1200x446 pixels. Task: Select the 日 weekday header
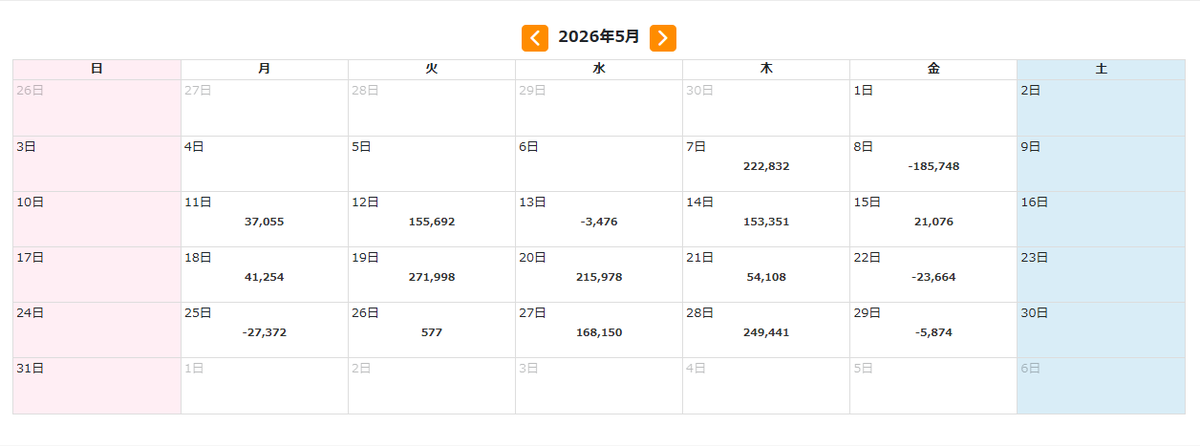(97, 69)
